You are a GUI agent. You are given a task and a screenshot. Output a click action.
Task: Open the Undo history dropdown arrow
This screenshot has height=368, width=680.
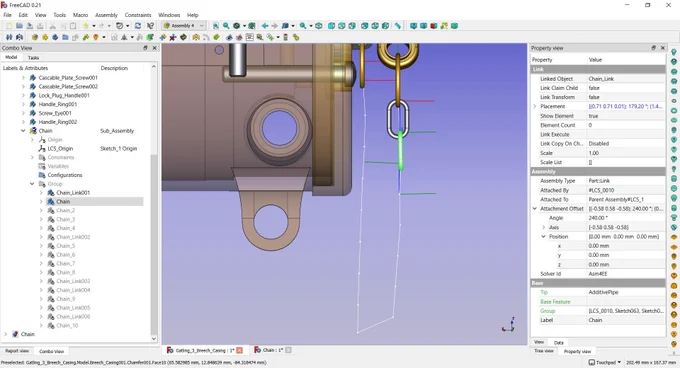coord(93,26)
